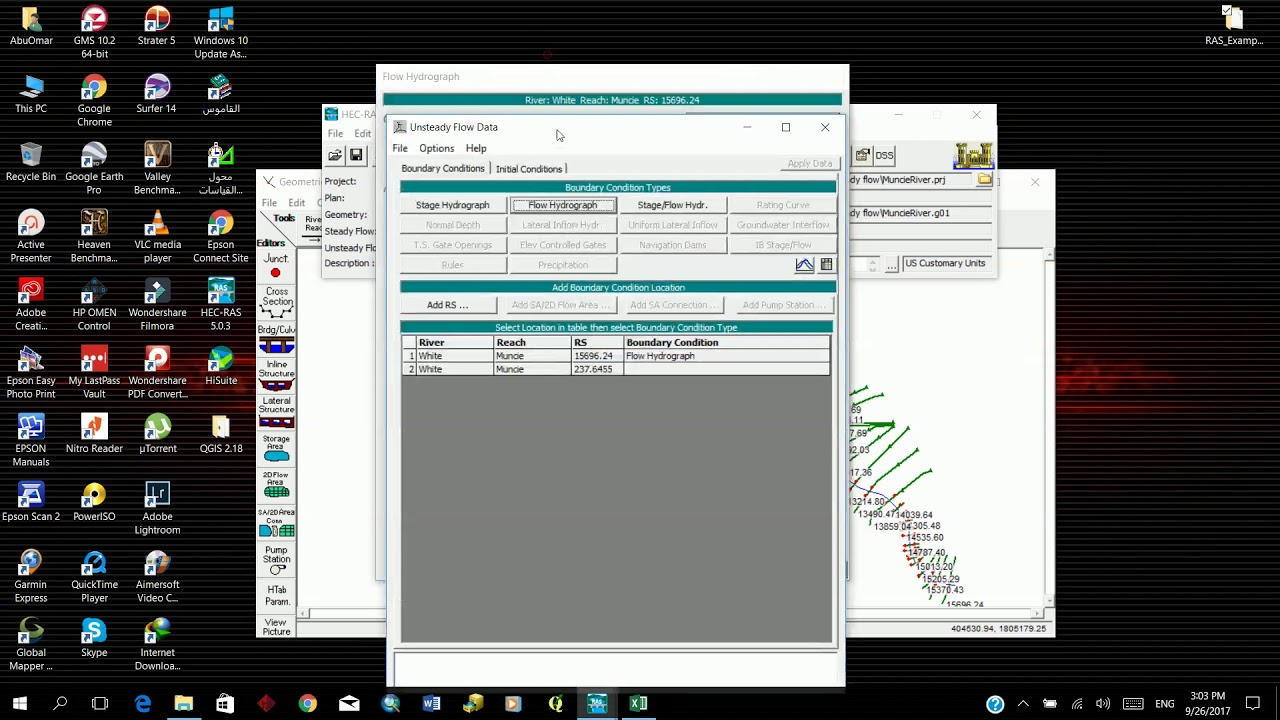Switch to the Initial Conditions tab

coord(529,169)
